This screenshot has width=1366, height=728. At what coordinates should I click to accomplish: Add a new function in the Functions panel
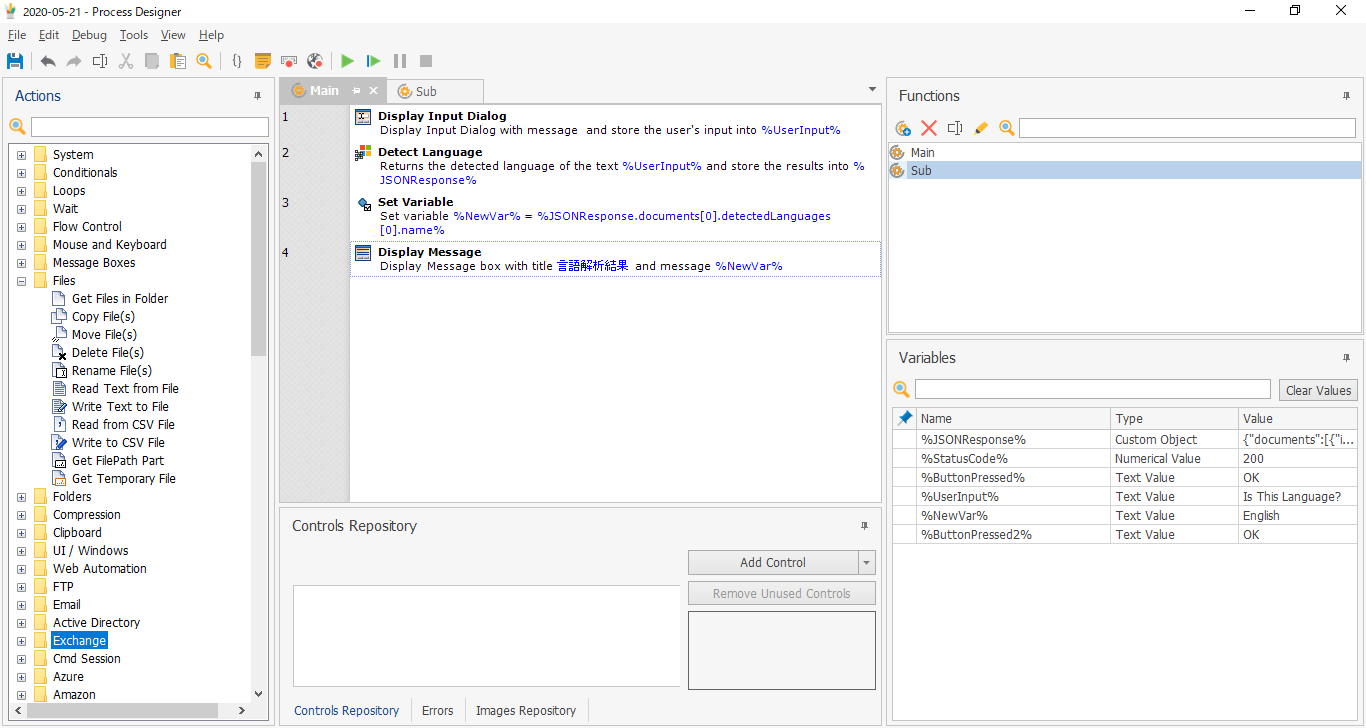tap(902, 128)
